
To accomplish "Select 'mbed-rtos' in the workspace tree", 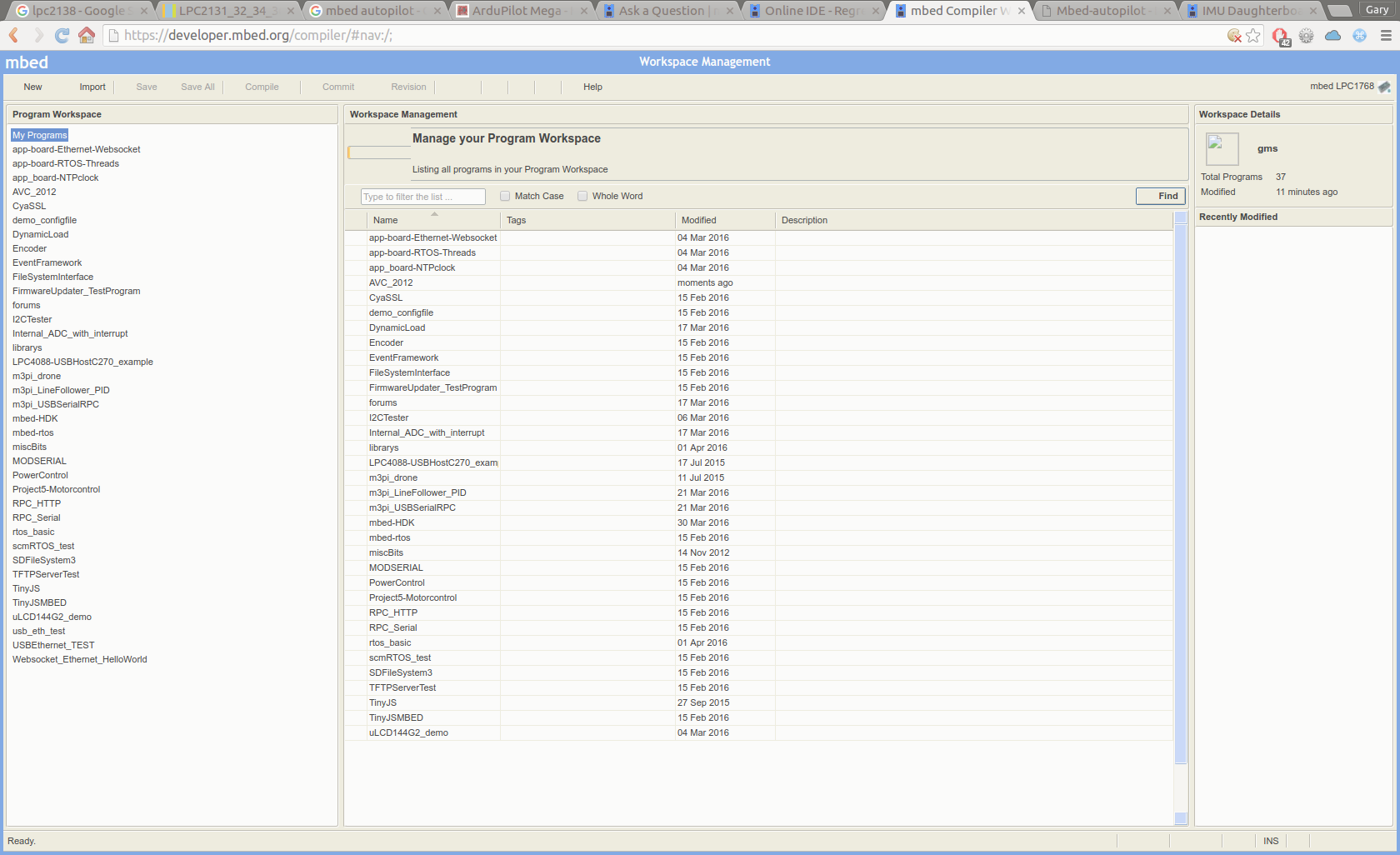I will tap(33, 432).
